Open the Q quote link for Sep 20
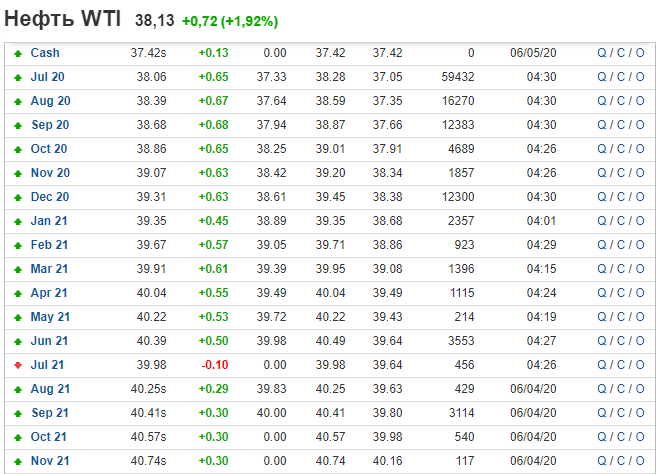Screen dimensions: 657x474 point(602,124)
